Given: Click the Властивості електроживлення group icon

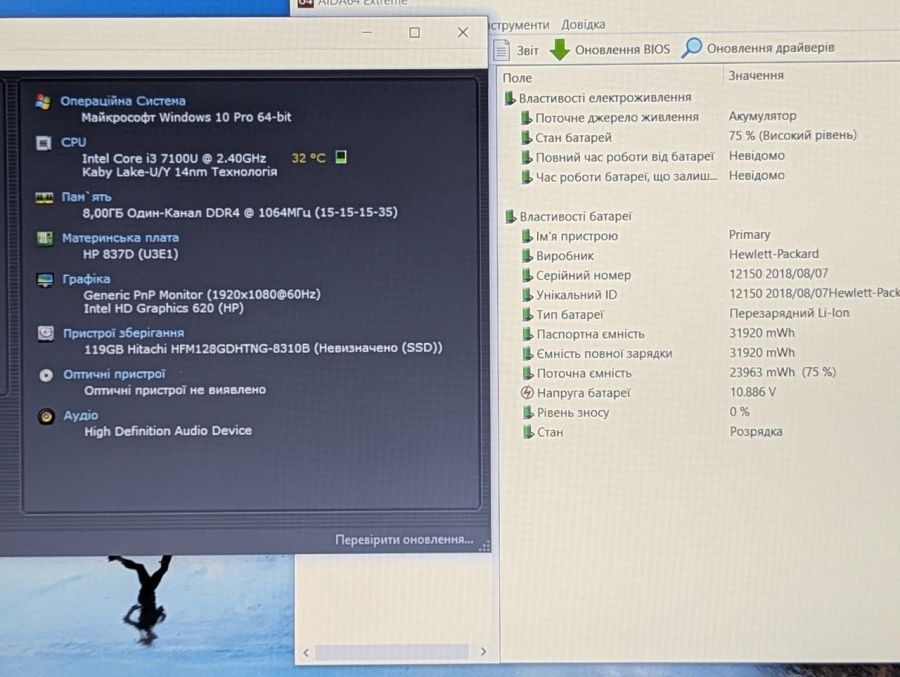Looking at the screenshot, I should tap(509, 98).
